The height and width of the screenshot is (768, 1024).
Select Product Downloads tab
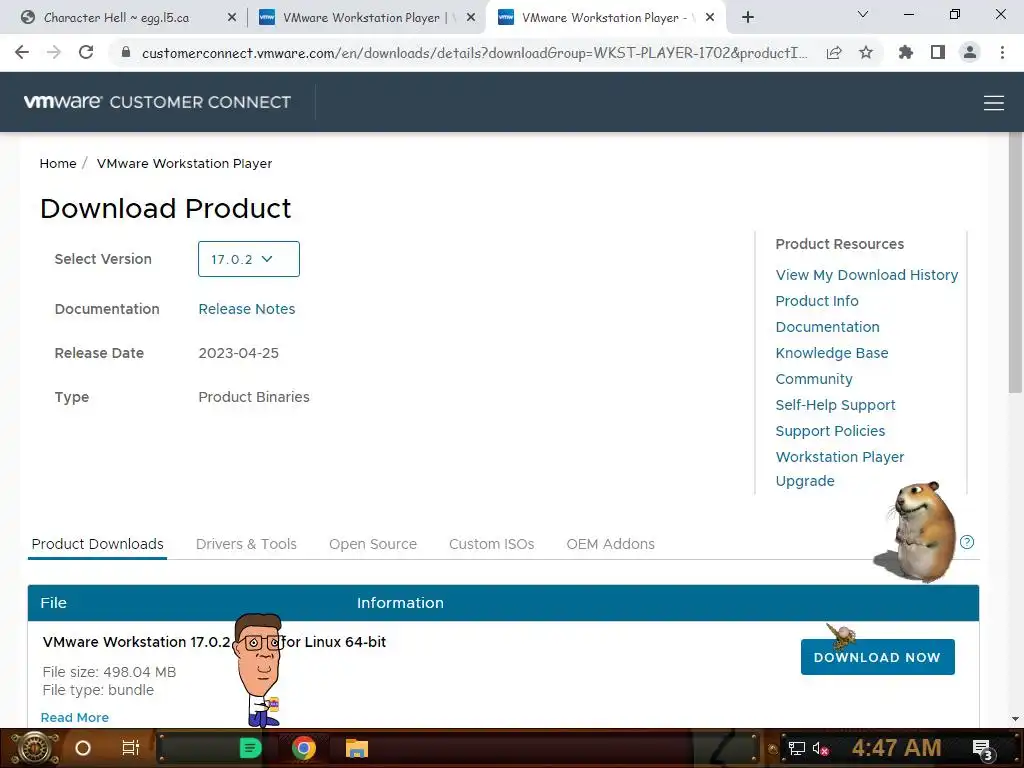coord(97,544)
